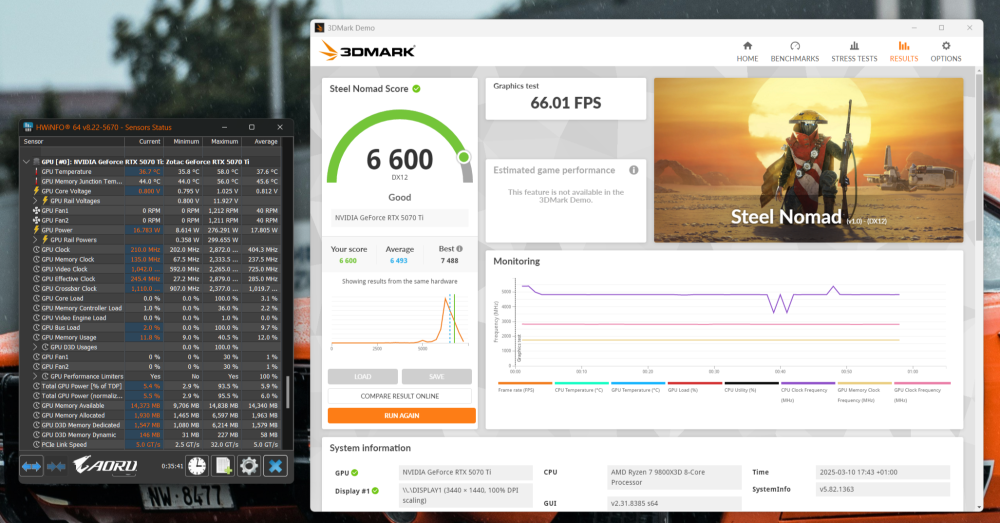
Task: Click the collapse-columns arrows icon in HWiNFO
Action: click(56, 466)
